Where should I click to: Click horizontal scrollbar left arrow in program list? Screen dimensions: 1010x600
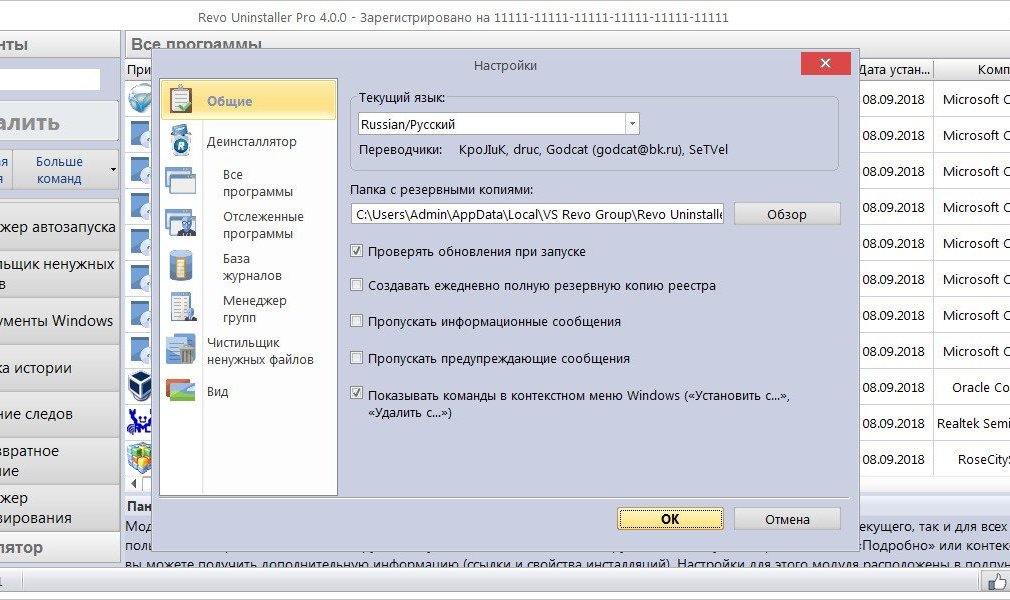[134, 483]
